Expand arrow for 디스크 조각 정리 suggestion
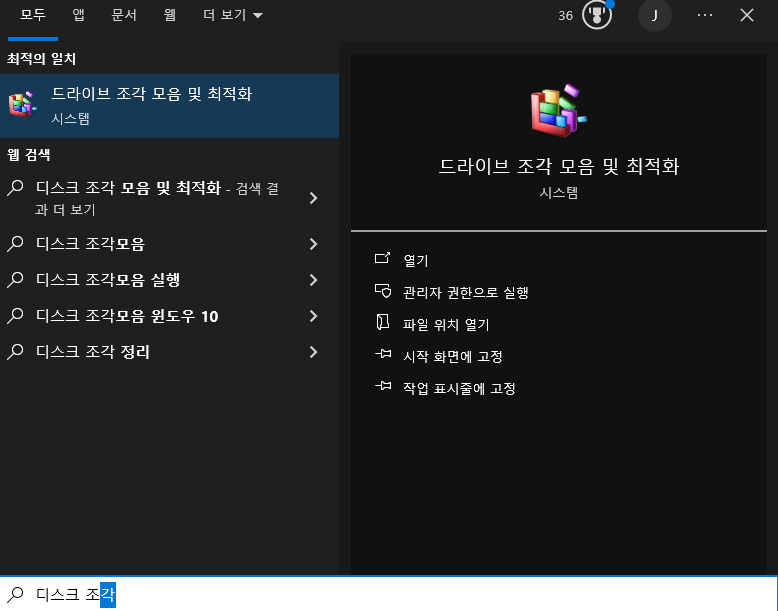Image resolution: width=778 pixels, height=611 pixels. click(313, 352)
